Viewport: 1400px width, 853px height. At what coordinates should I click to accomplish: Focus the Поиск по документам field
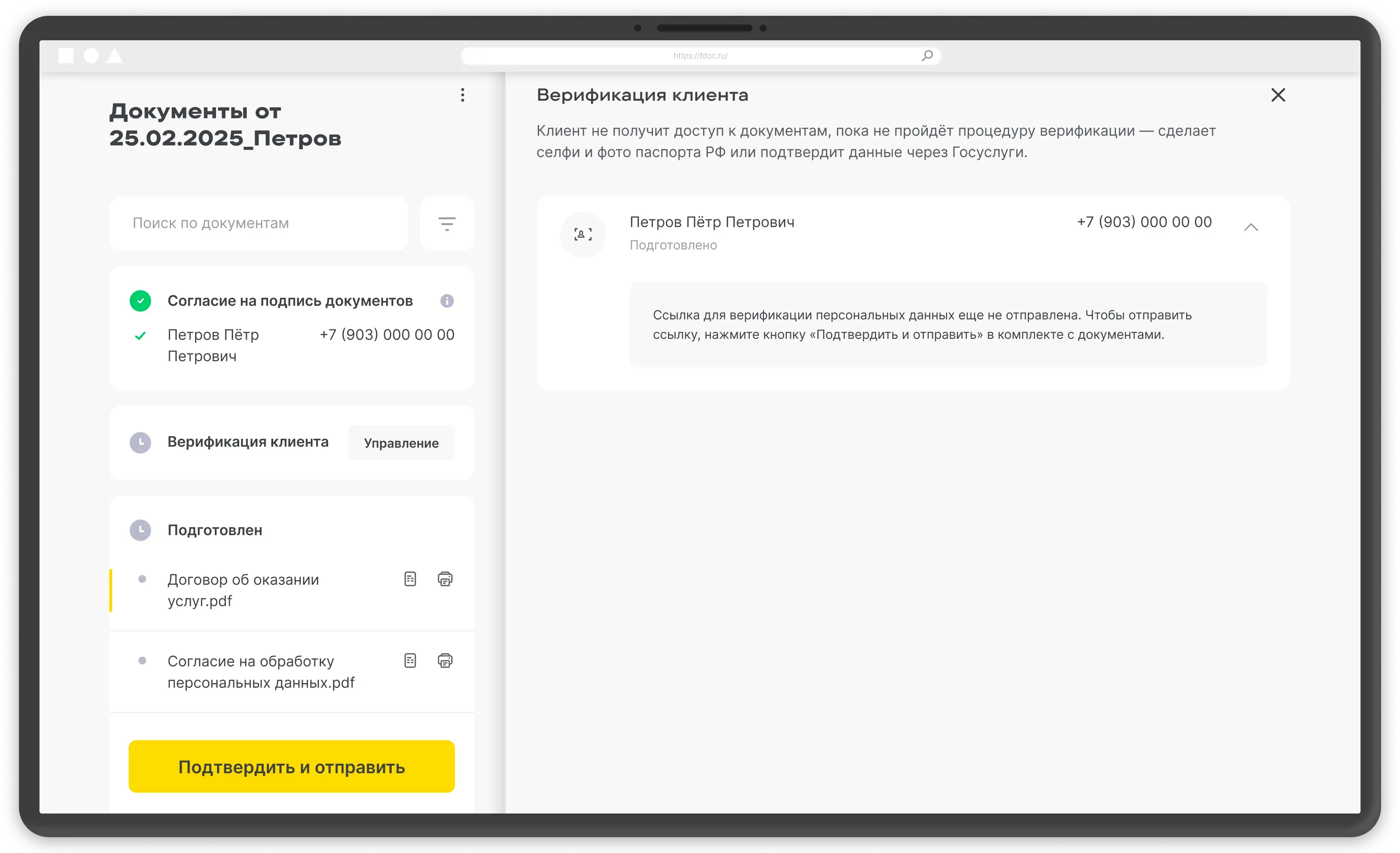(259, 224)
